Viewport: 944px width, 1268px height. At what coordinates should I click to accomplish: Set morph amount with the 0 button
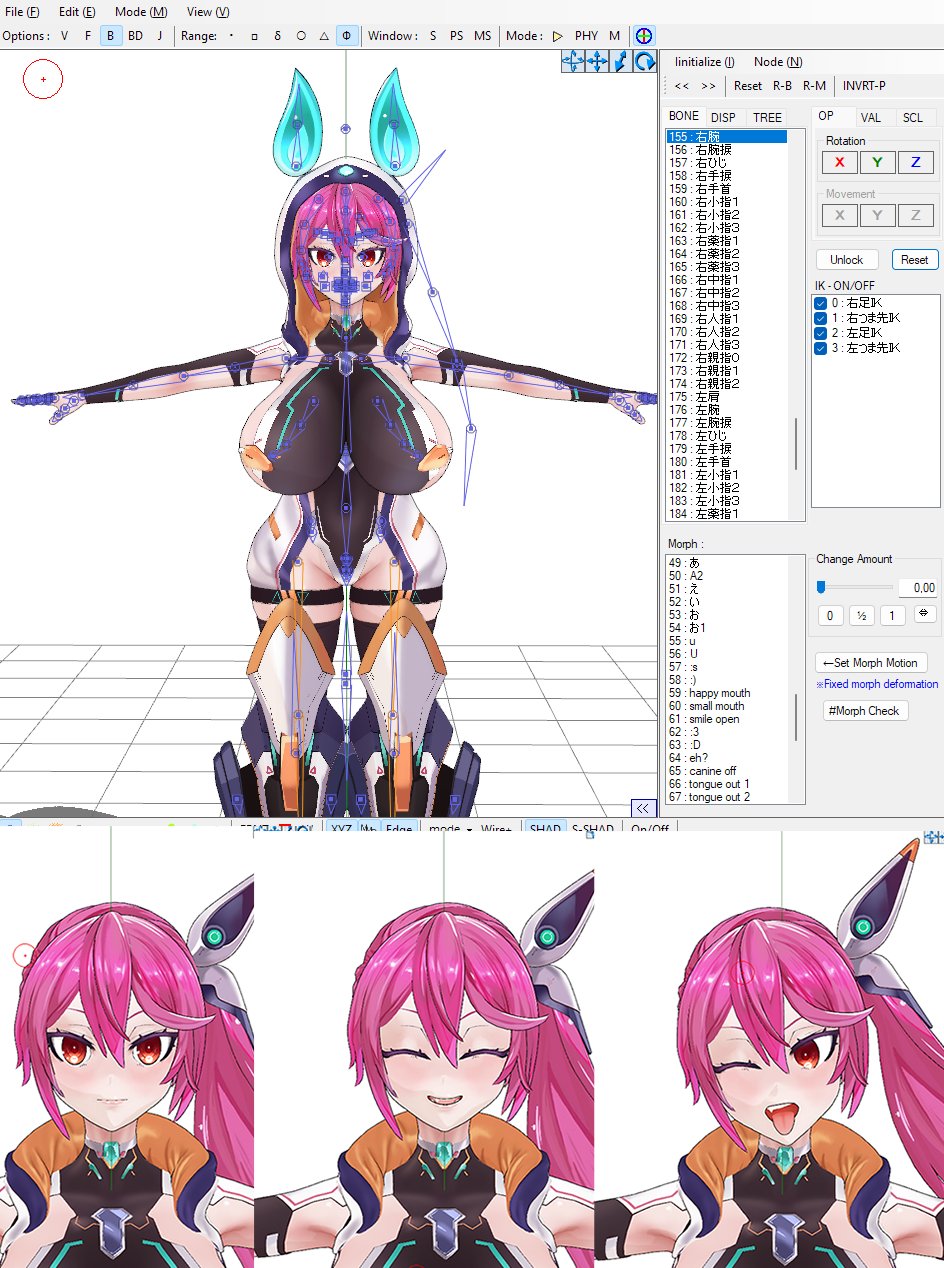click(x=830, y=615)
